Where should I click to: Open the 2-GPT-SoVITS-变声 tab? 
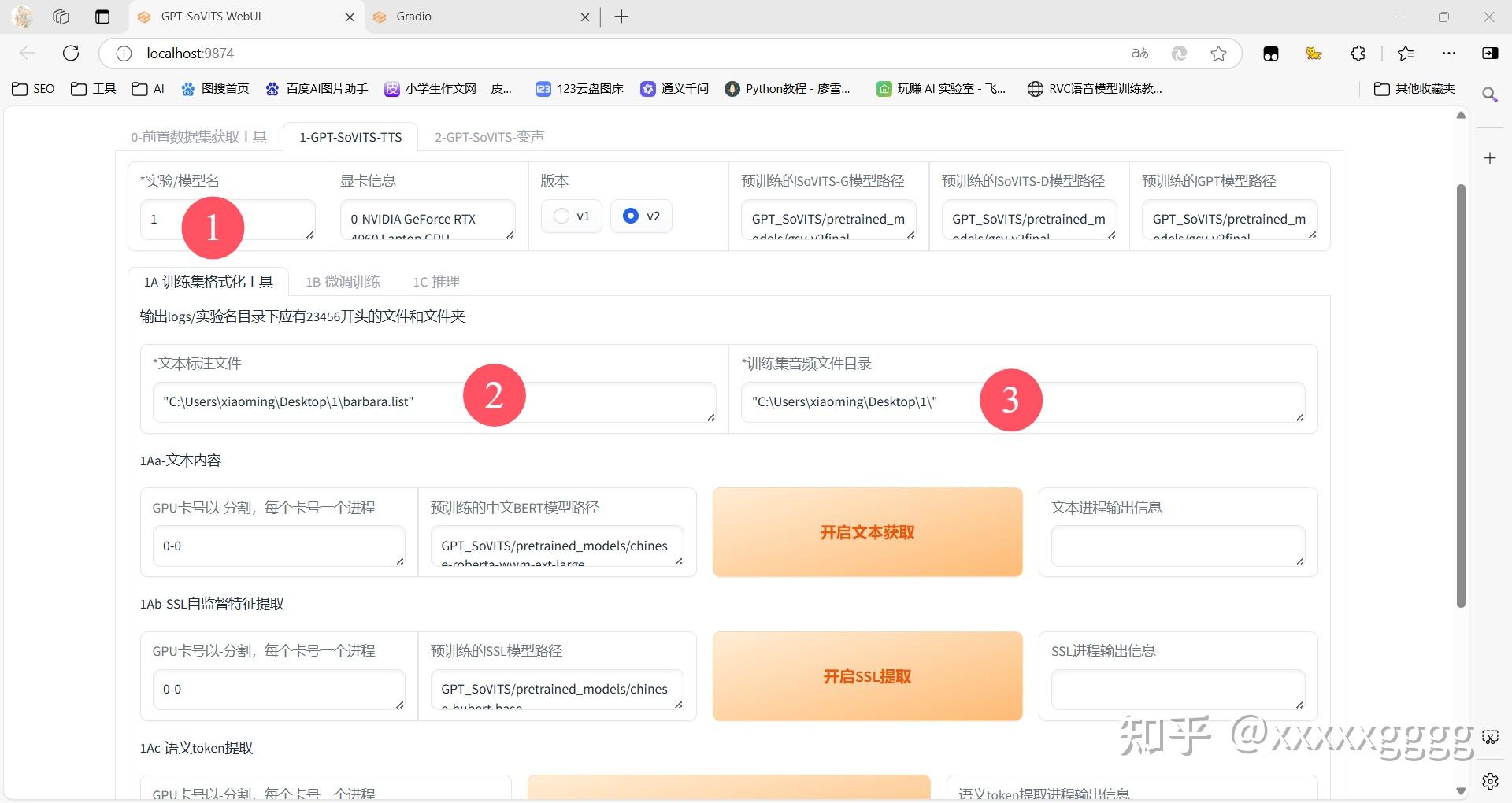488,136
